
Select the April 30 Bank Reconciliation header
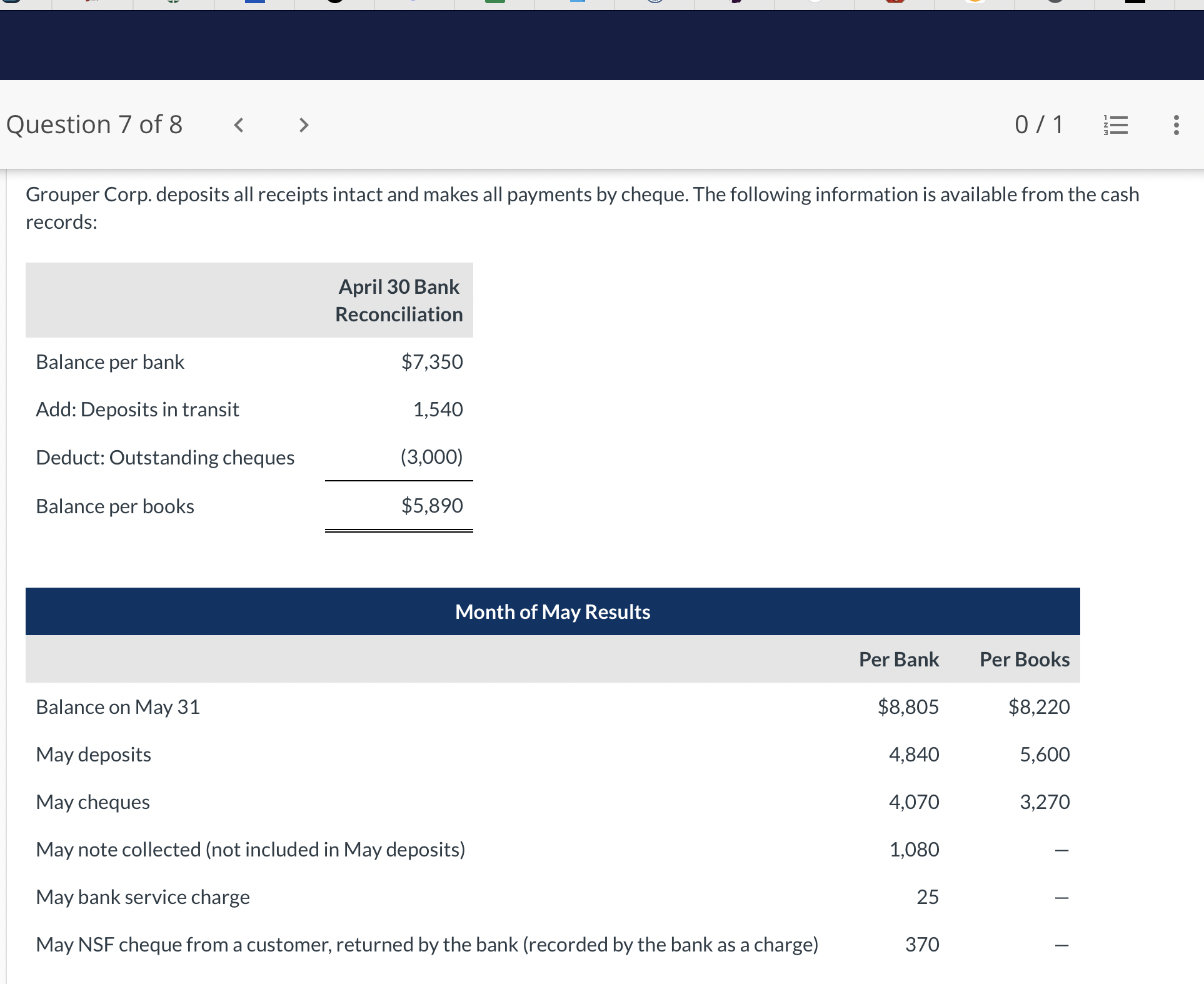(x=399, y=300)
